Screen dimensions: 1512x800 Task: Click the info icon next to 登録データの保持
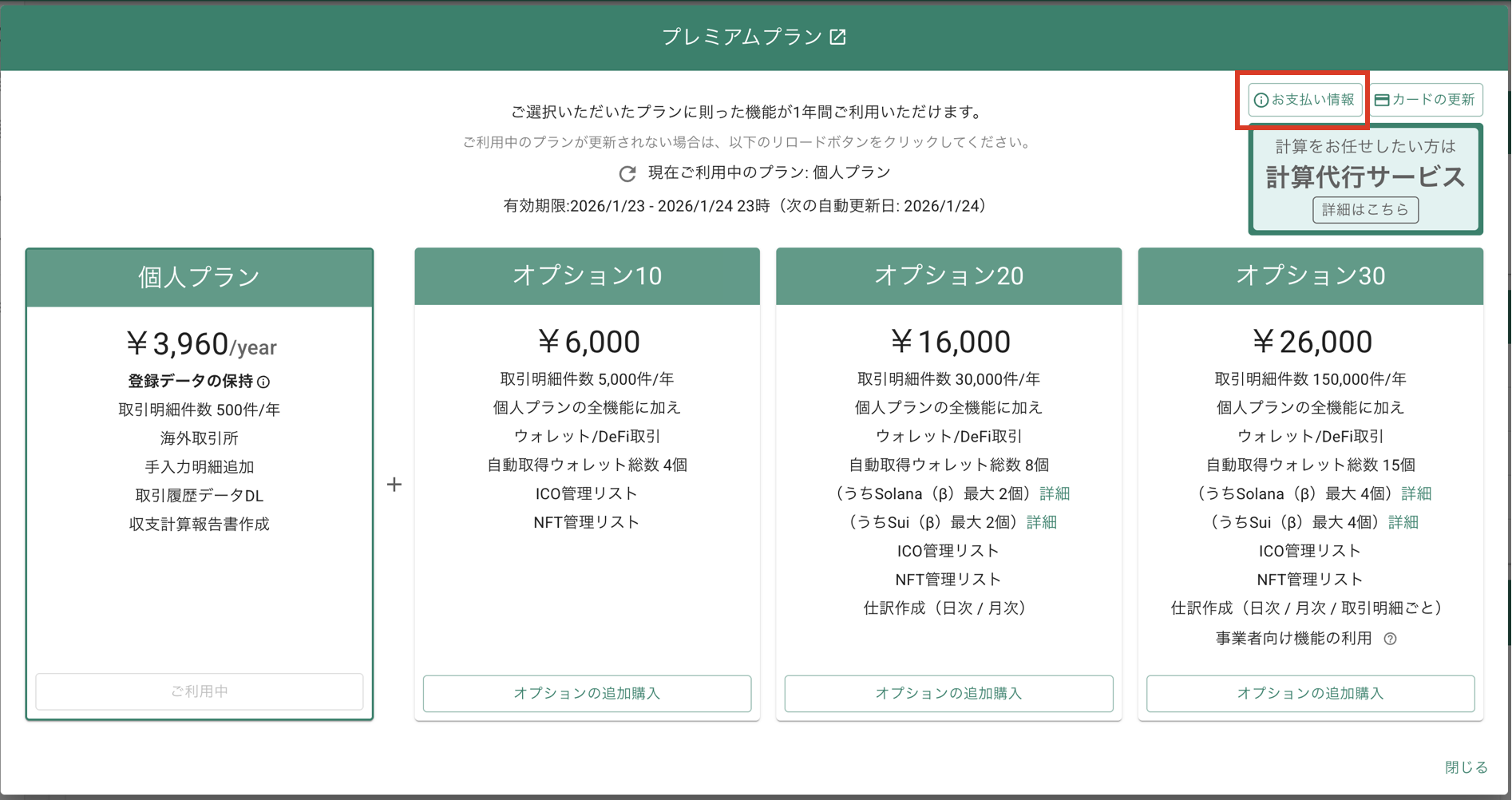pyautogui.click(x=263, y=382)
